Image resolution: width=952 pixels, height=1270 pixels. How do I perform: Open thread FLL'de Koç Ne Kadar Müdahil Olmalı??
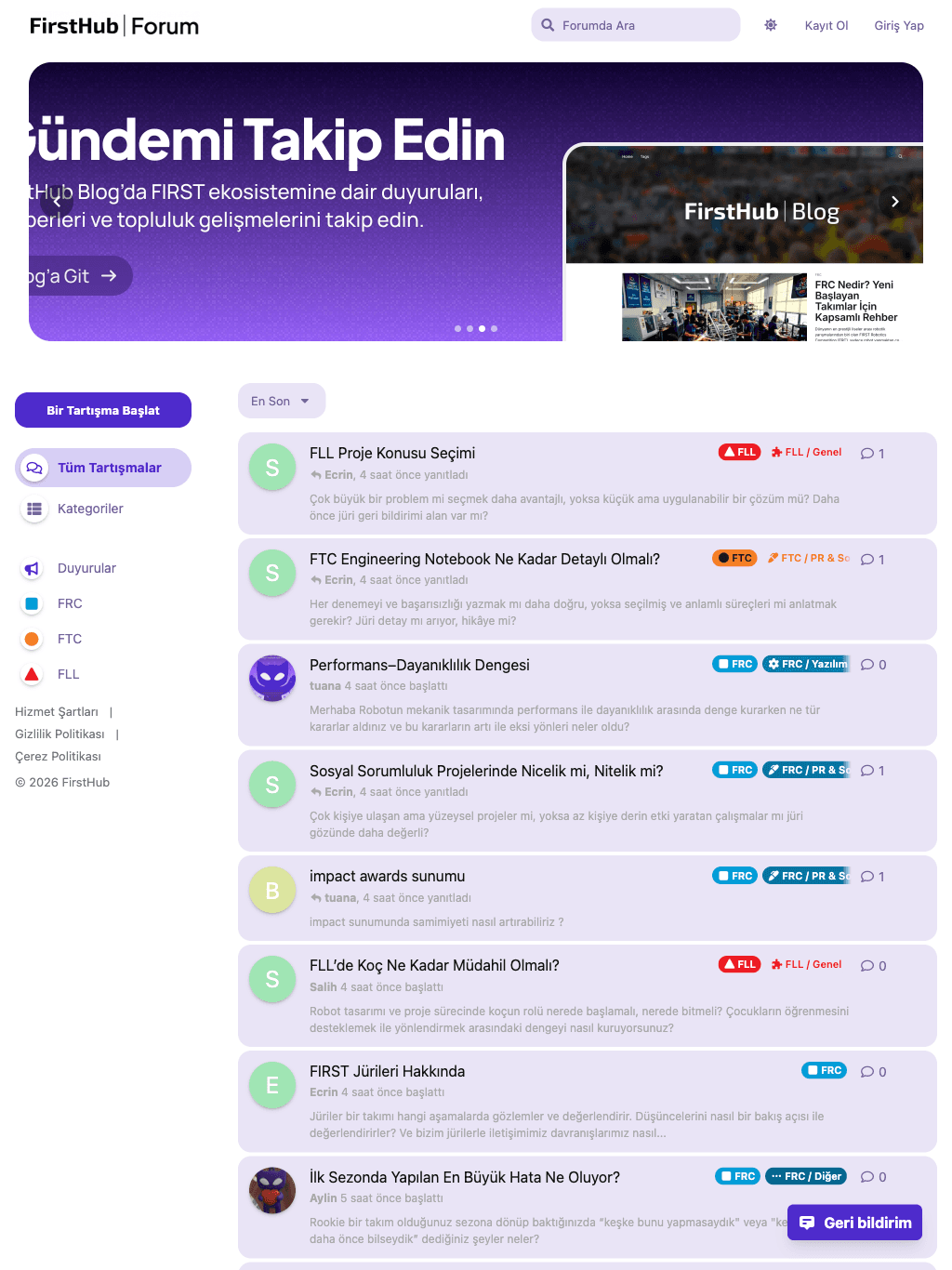pos(434,965)
